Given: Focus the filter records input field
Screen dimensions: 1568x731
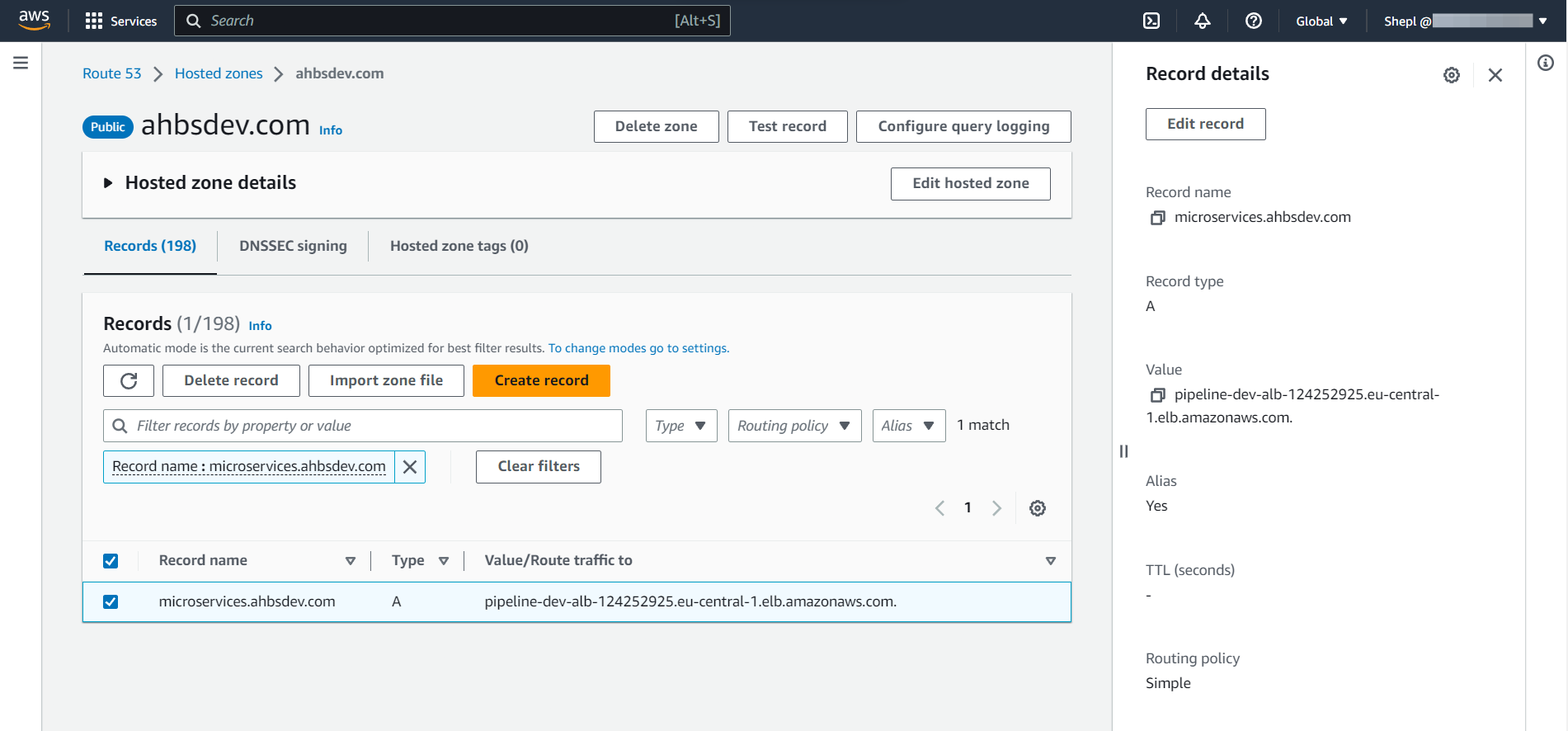Looking at the screenshot, I should [363, 426].
